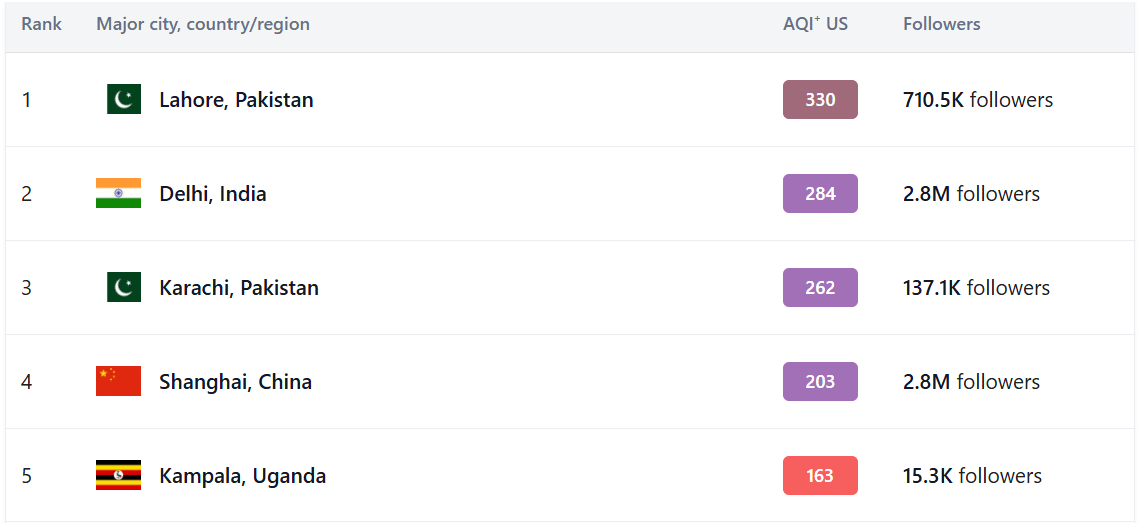This screenshot has height=523, width=1146.
Task: Click the 710.5K followers text
Action: (x=978, y=99)
